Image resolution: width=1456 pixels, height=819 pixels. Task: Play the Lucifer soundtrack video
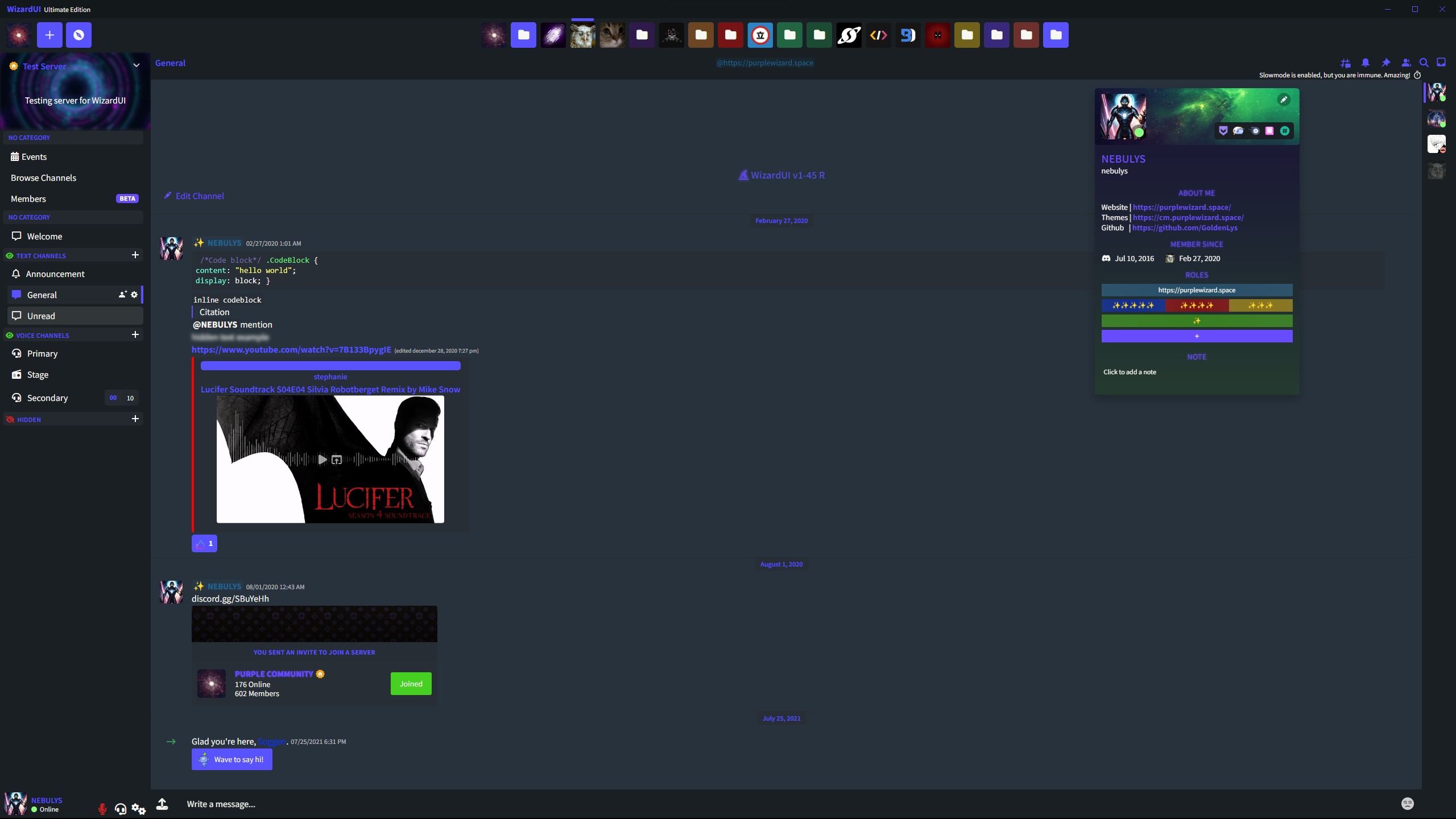[322, 460]
